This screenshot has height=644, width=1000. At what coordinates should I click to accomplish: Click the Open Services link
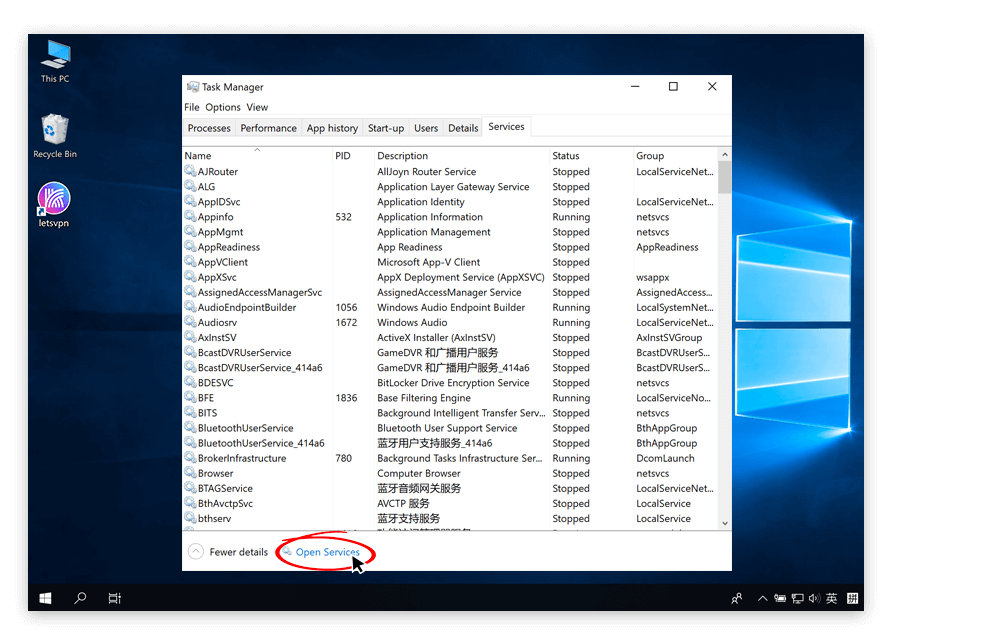(327, 552)
